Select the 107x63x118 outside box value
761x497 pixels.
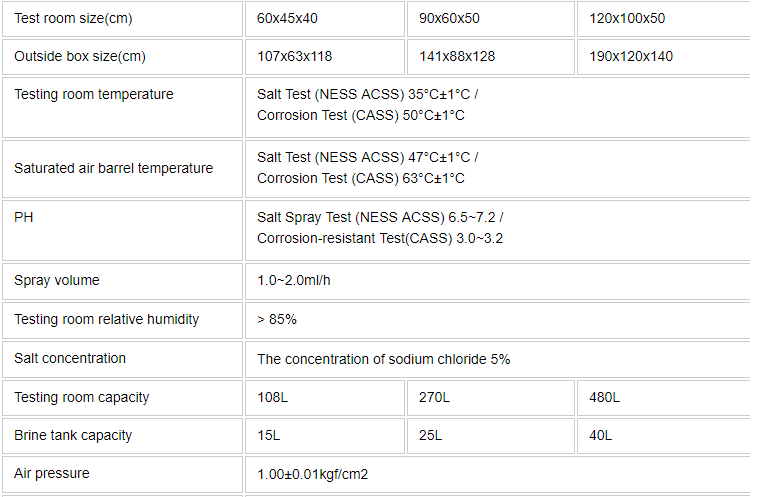[295, 56]
